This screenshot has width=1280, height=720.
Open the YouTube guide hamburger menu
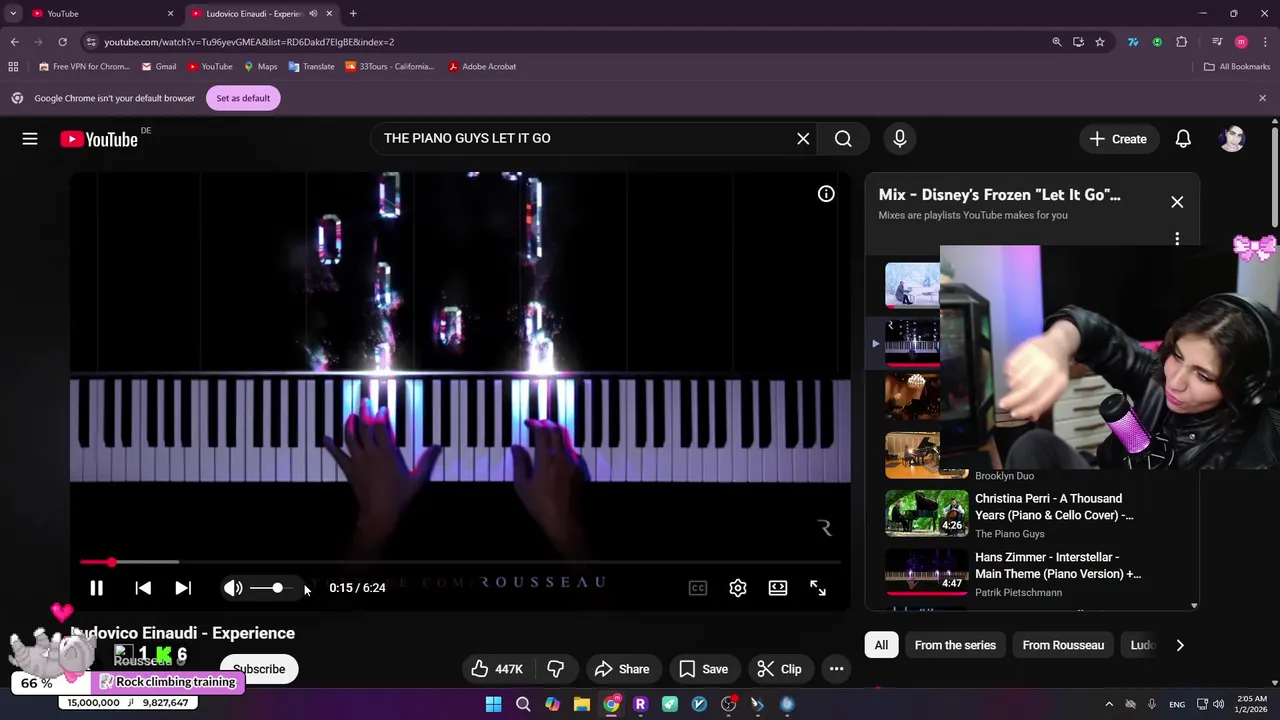click(30, 139)
